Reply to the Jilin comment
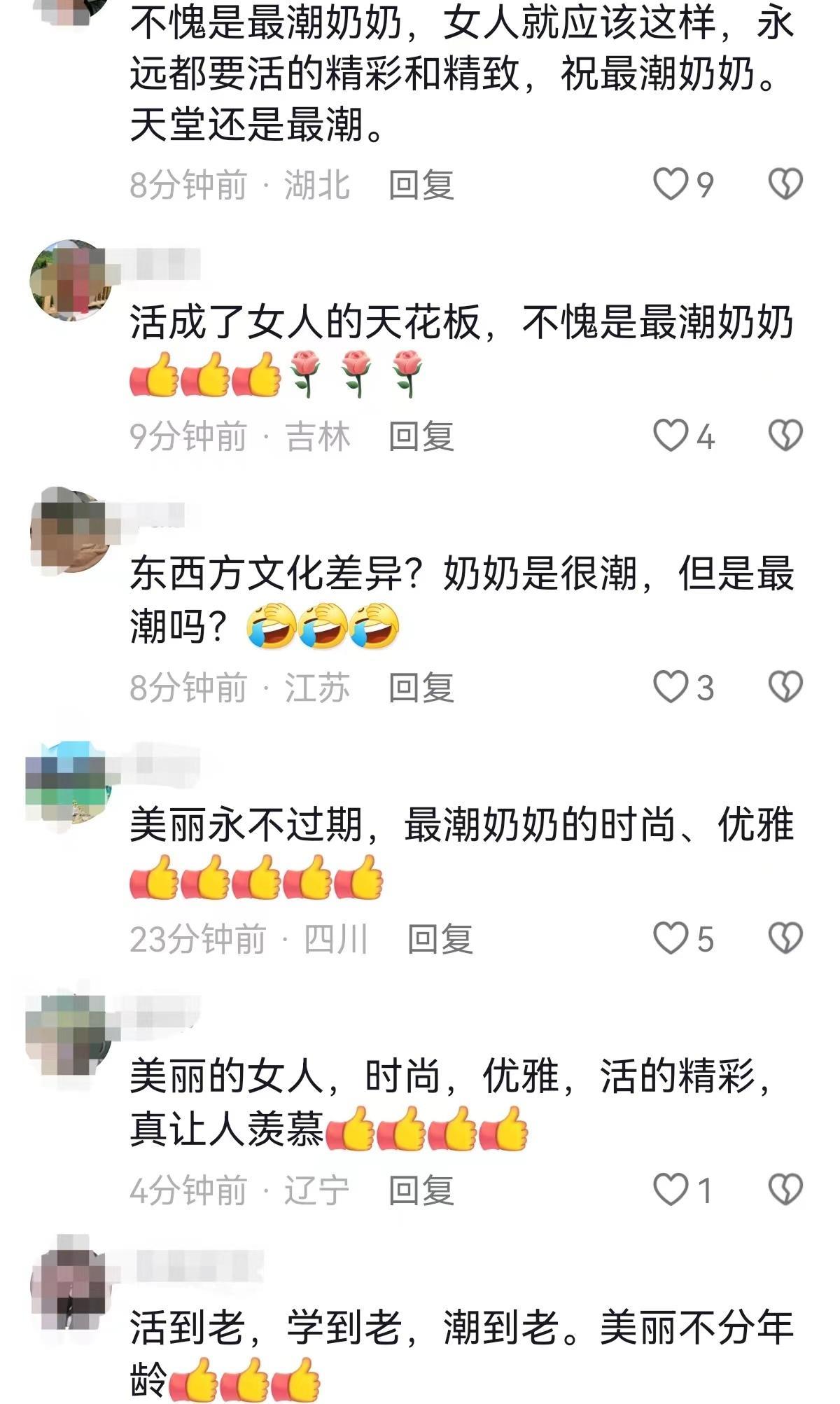This screenshot has height=1404, width=840. tap(421, 437)
